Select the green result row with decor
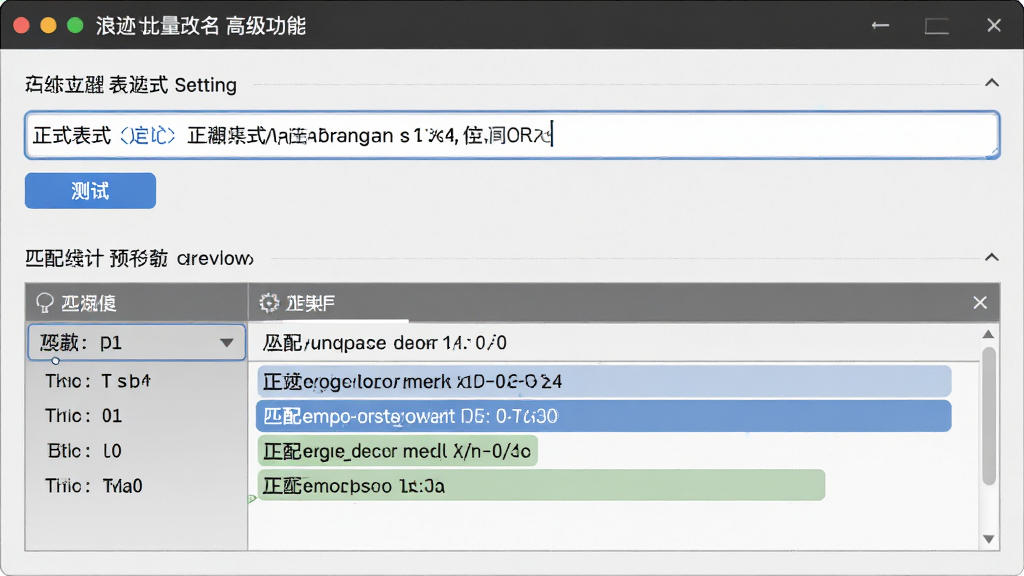This screenshot has height=576, width=1024. click(397, 451)
